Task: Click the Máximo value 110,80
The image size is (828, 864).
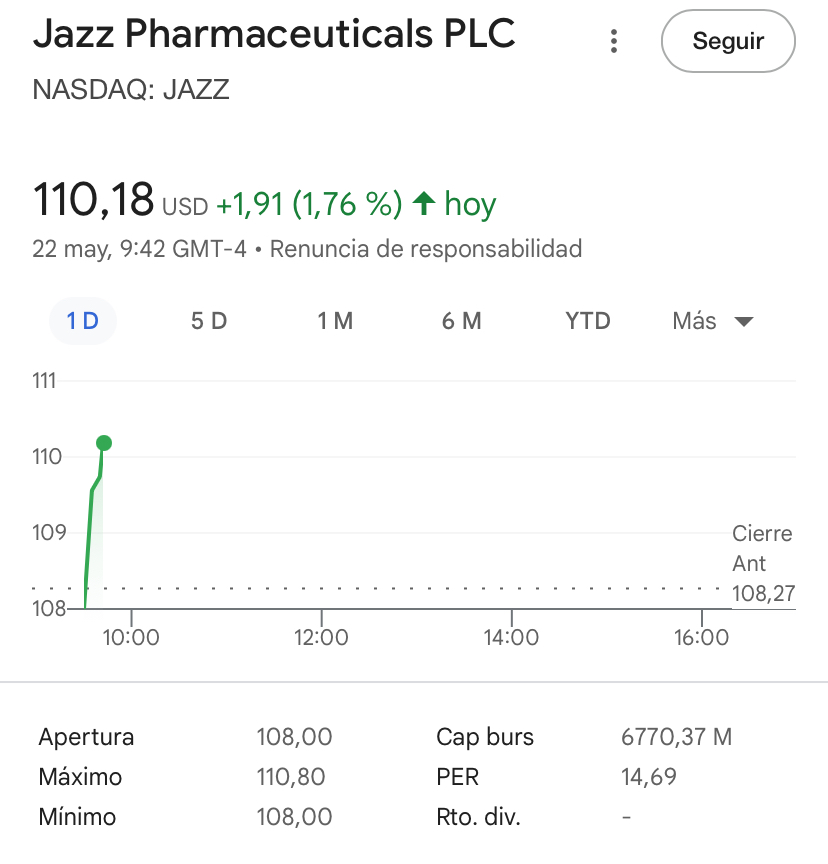Action: [291, 777]
